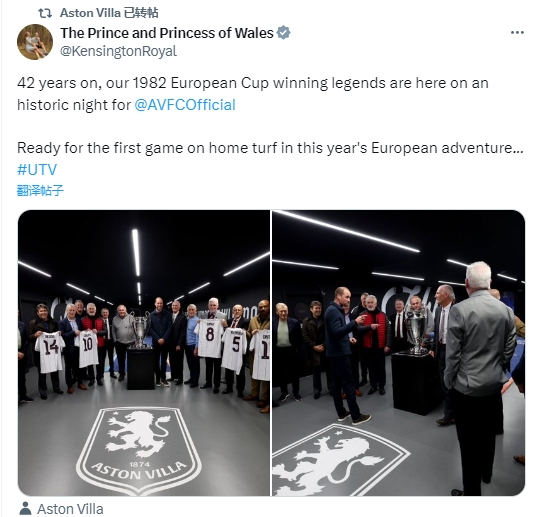This screenshot has height=517, width=536.
Task: Click The Prince and Princess of Wales name
Action: click(167, 33)
